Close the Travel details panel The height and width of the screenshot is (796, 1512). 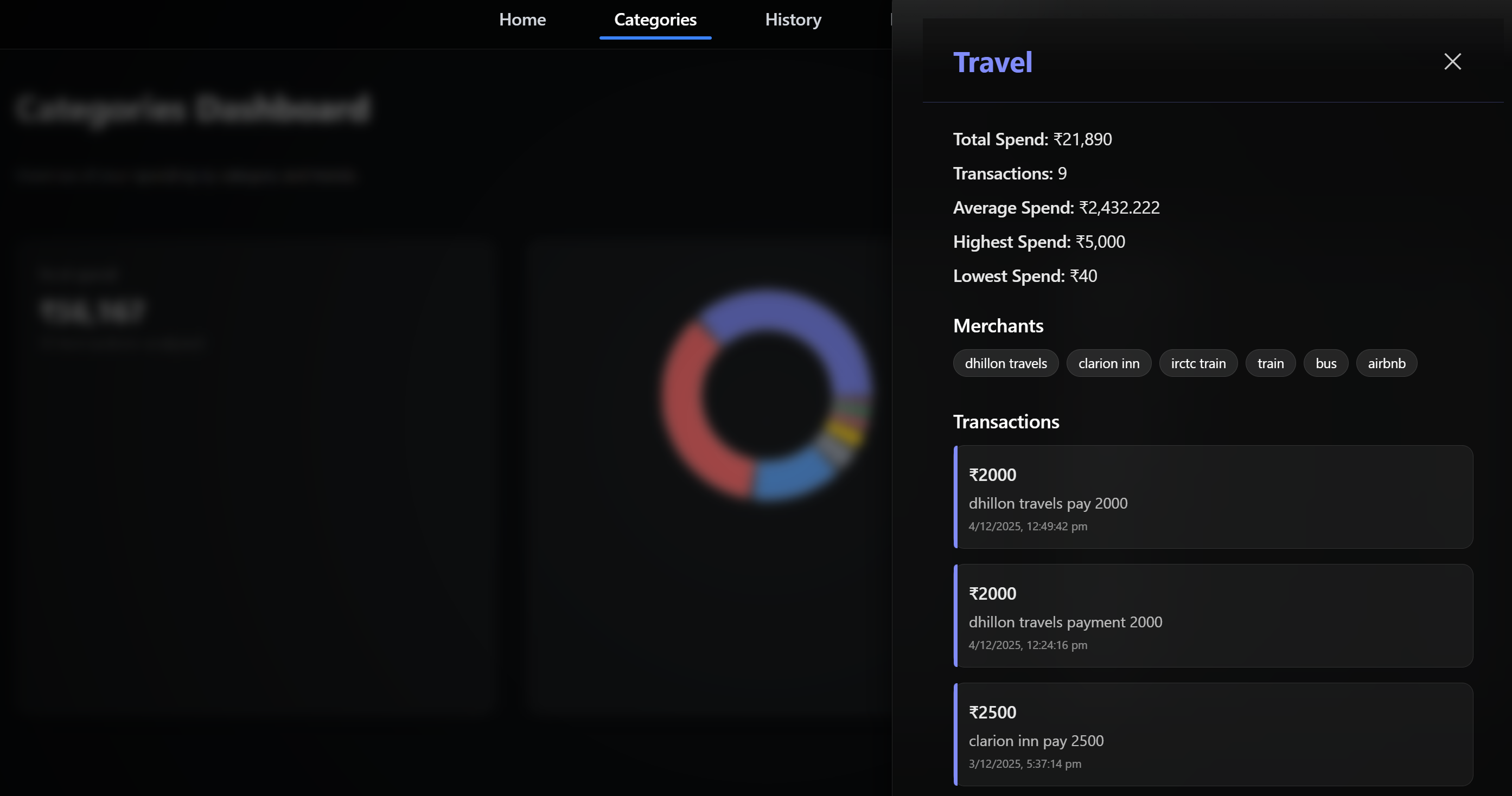1452,62
